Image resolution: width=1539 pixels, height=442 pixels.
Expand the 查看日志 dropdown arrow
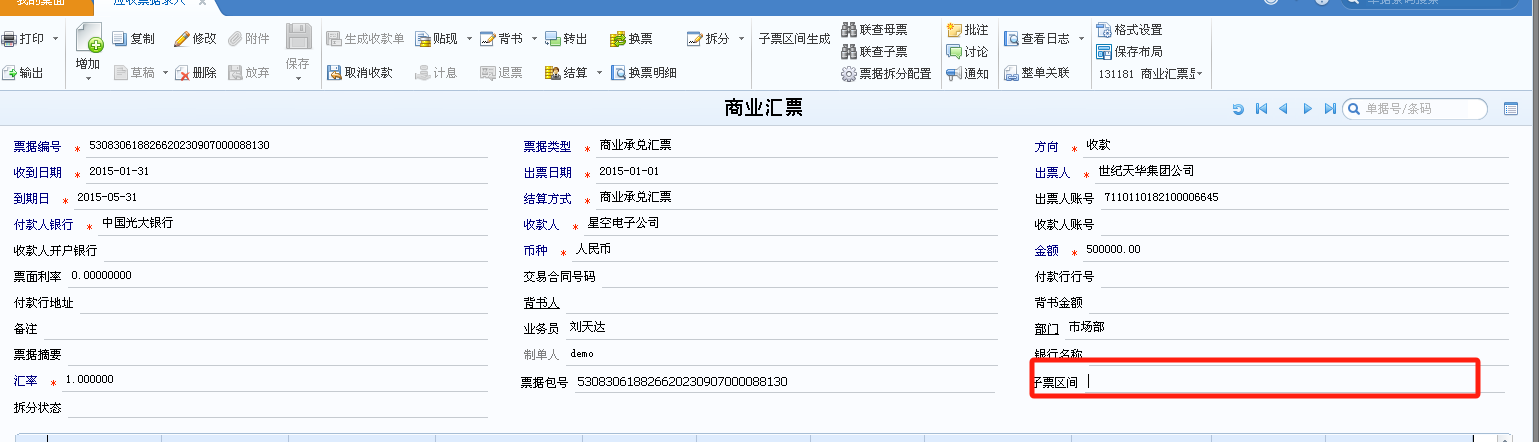1081,39
